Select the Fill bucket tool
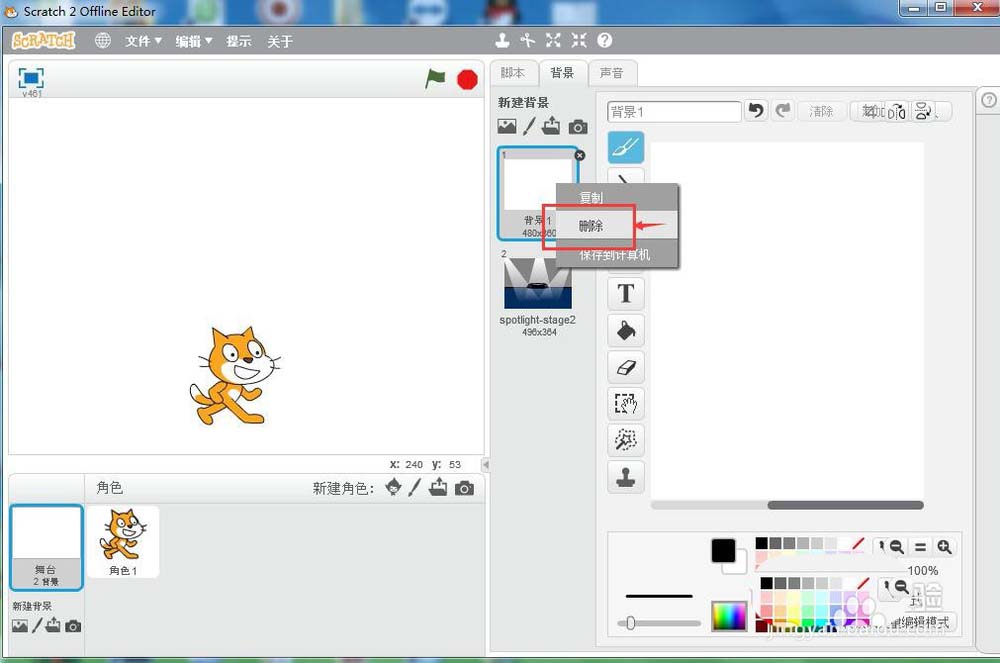 click(x=626, y=330)
